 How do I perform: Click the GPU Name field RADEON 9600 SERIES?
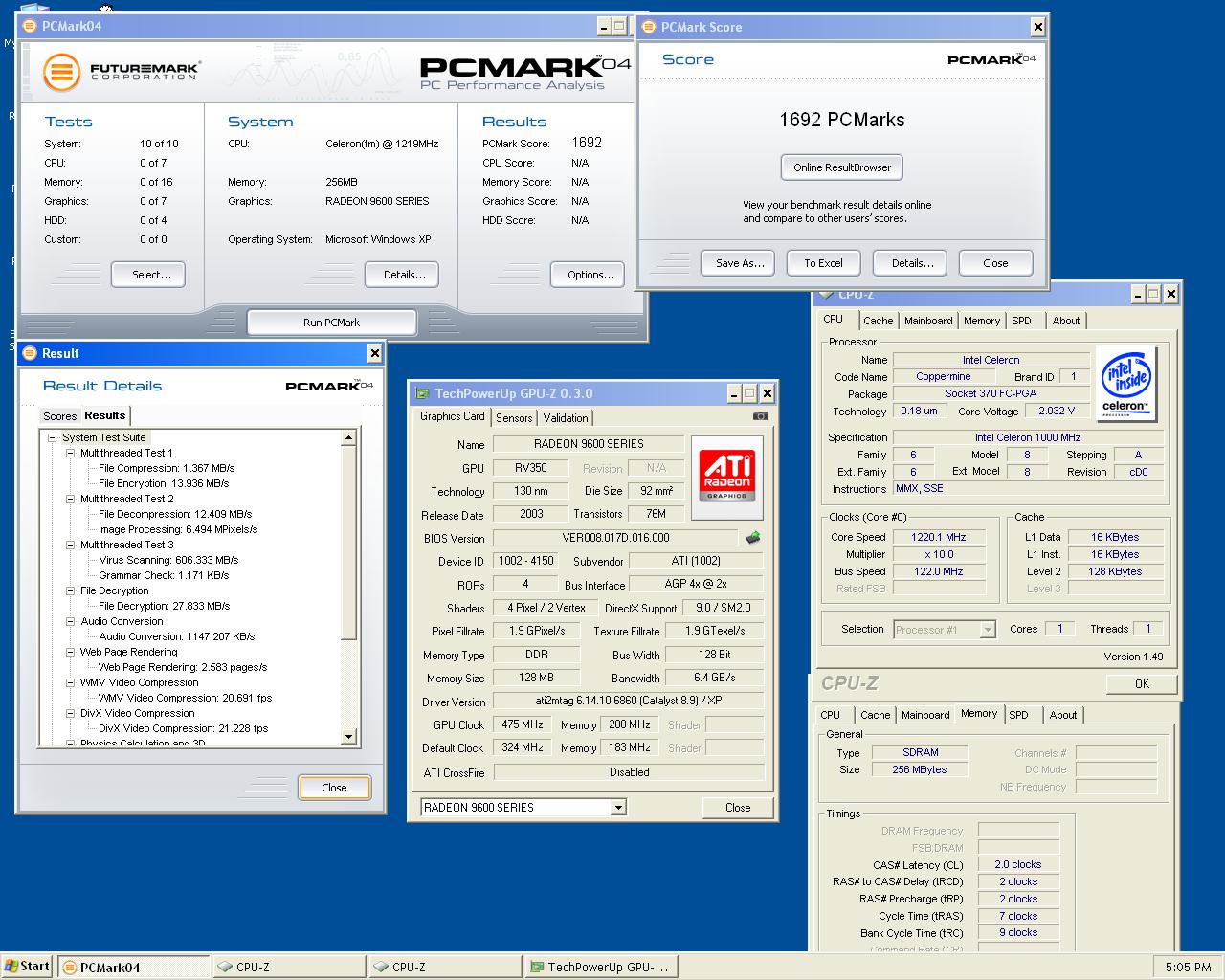click(589, 444)
